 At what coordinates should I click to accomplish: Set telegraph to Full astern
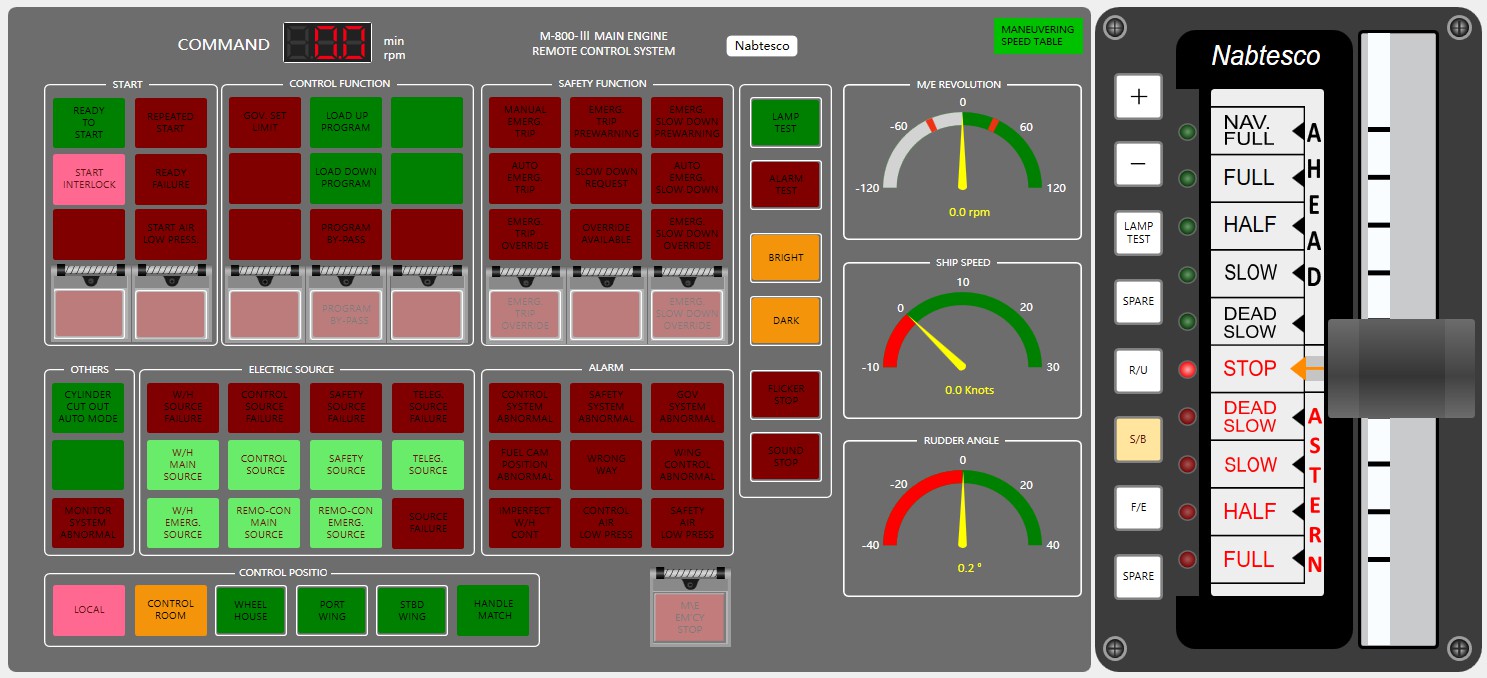pos(1257,560)
